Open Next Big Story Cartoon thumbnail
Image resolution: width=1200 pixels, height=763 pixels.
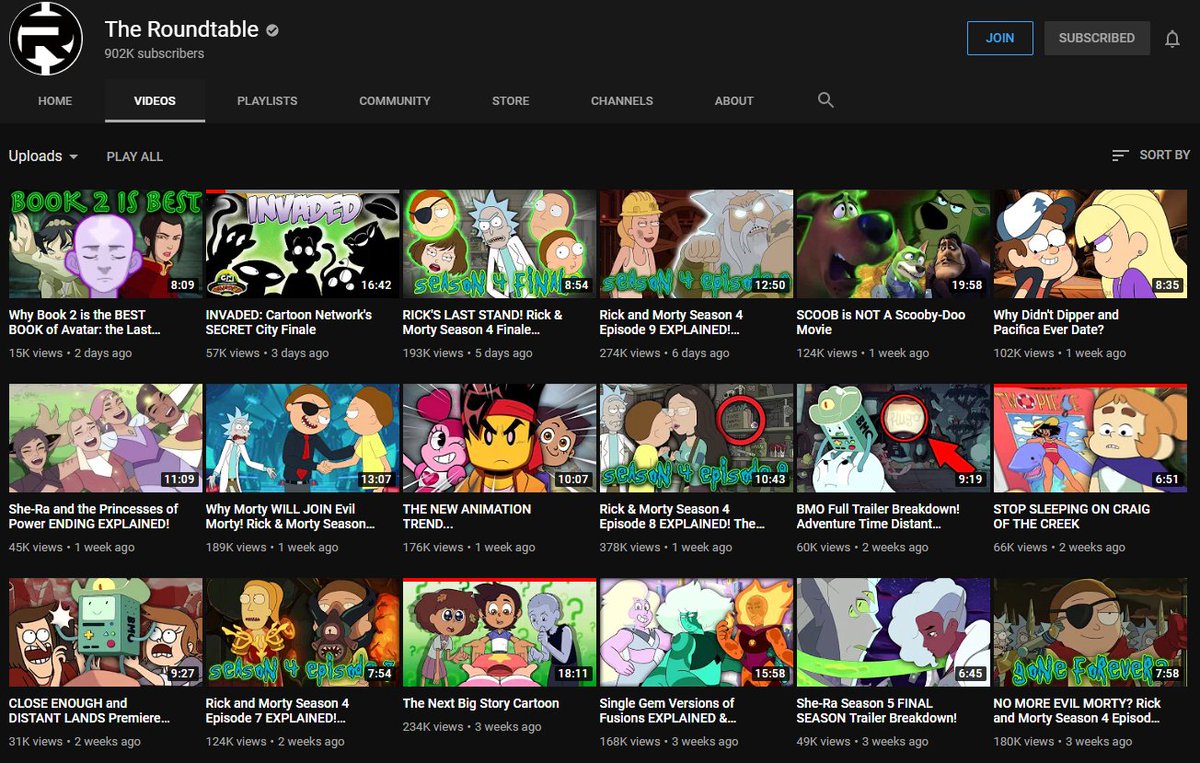point(499,633)
